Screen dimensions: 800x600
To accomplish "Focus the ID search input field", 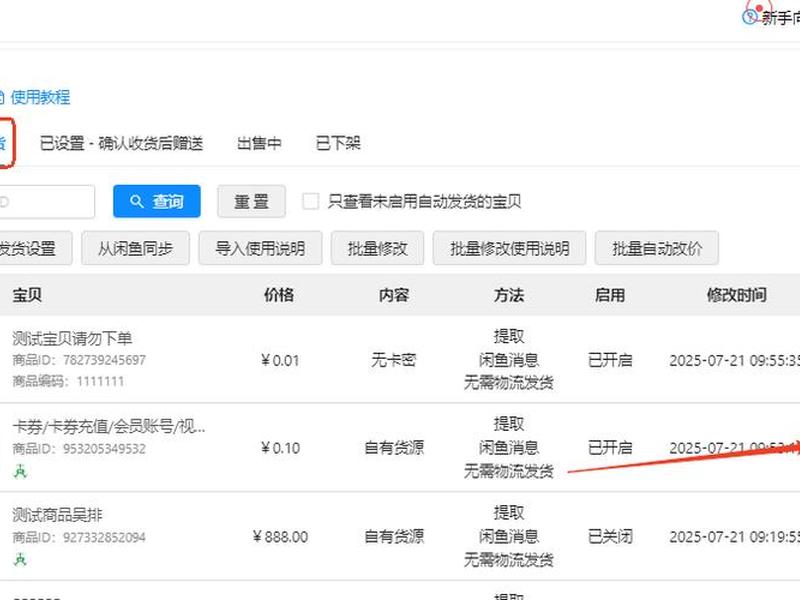I will 46,202.
